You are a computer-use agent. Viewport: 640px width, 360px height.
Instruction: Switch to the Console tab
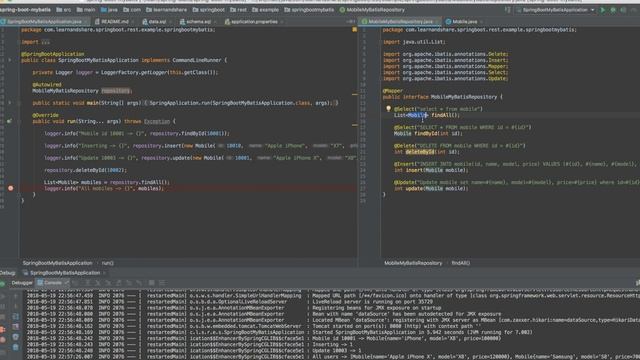tap(52, 283)
